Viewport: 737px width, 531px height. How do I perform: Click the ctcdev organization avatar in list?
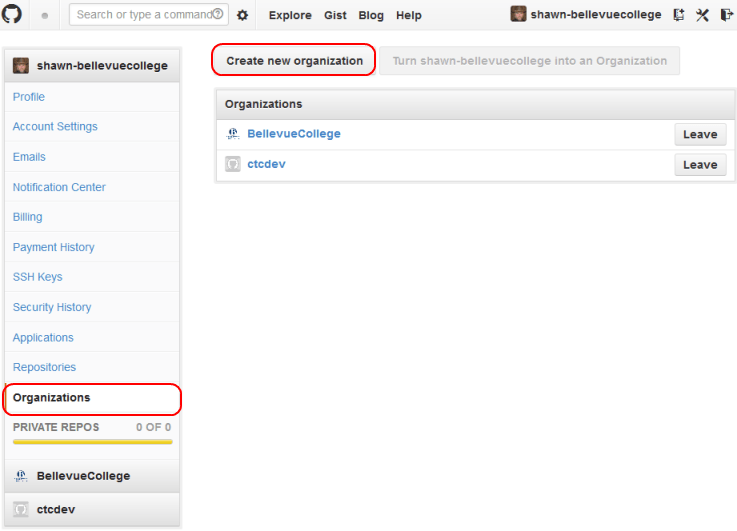pyautogui.click(x=232, y=164)
